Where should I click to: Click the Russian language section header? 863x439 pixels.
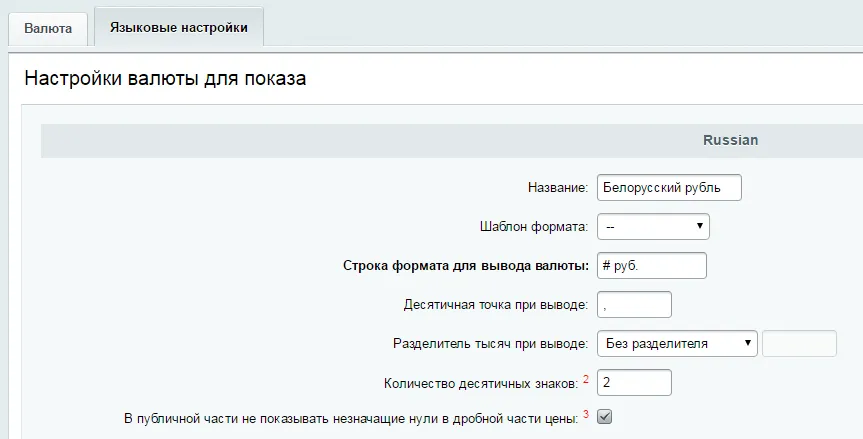pos(730,141)
